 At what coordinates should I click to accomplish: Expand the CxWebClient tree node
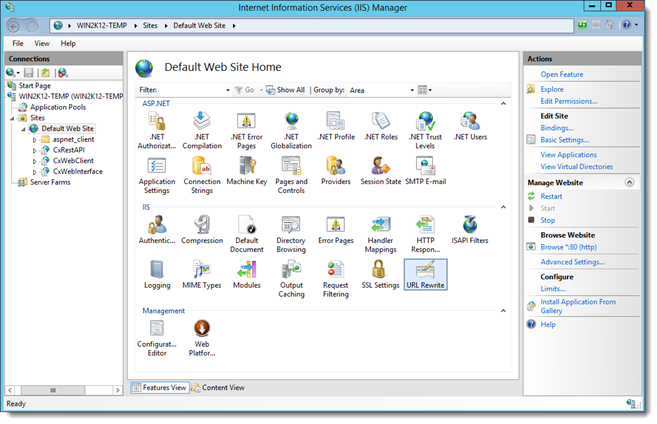pos(35,161)
